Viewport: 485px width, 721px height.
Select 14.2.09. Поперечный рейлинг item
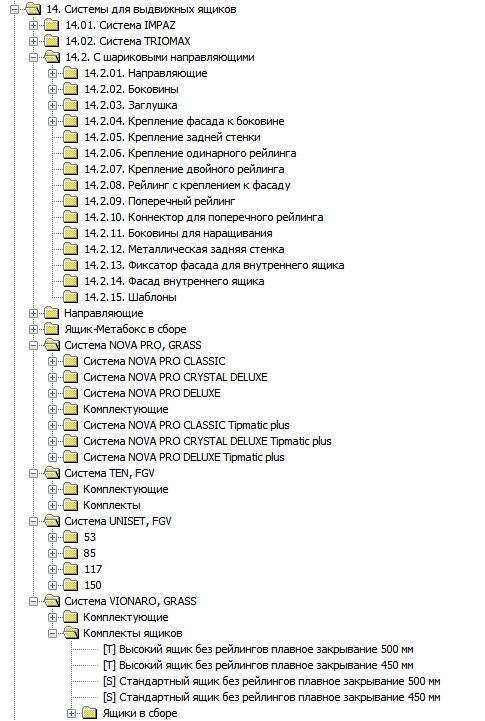coord(160,201)
